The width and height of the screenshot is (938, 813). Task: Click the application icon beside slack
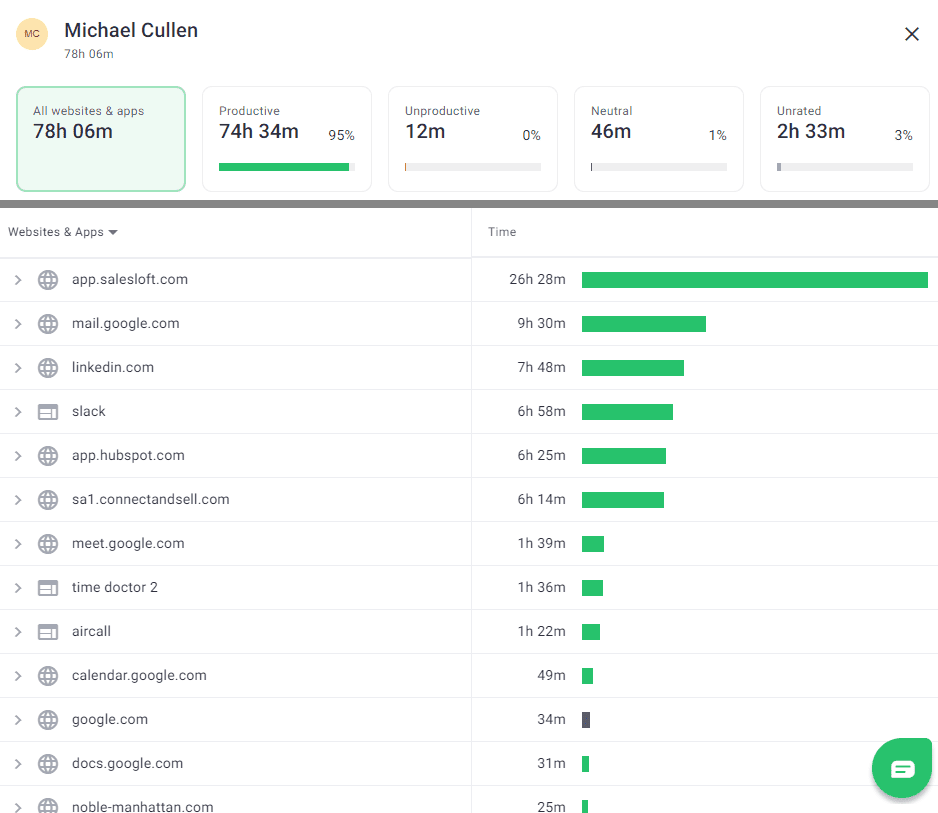pos(48,411)
